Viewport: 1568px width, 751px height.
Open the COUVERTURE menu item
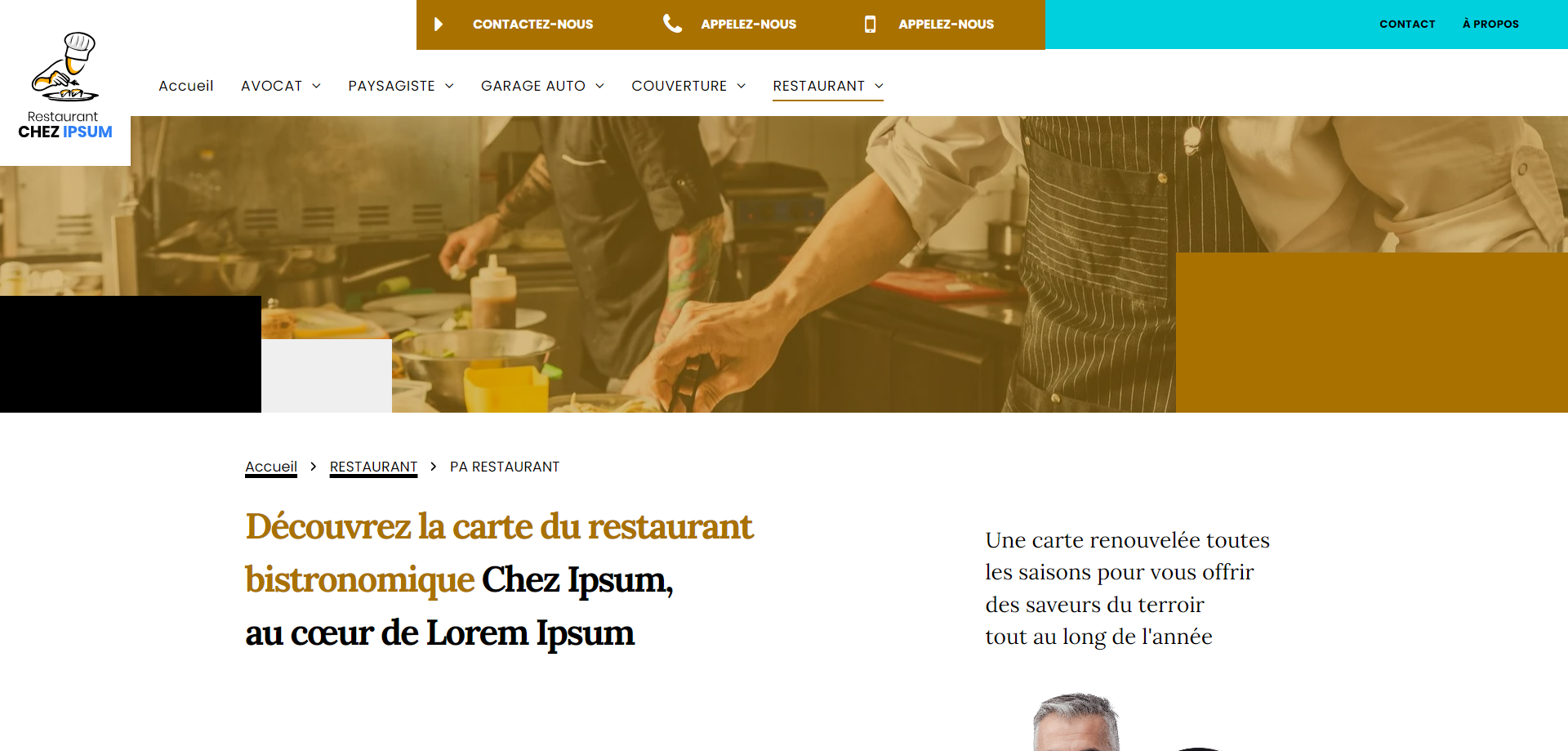[x=679, y=86]
